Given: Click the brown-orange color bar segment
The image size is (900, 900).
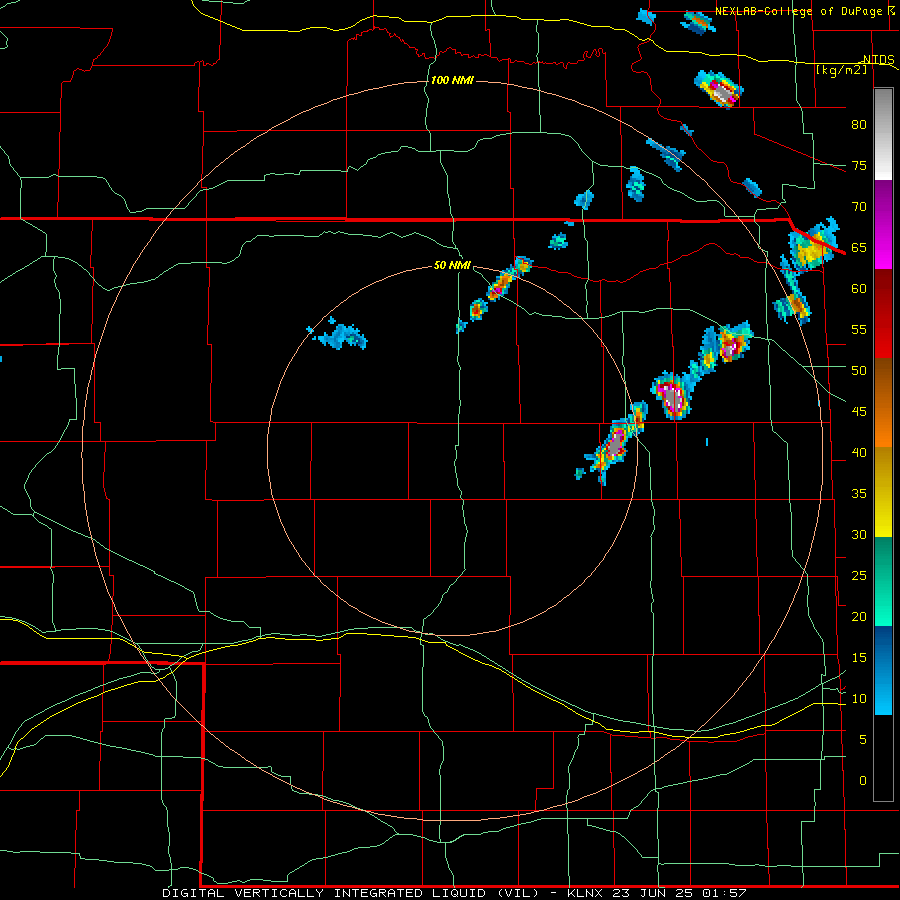Looking at the screenshot, I should (x=883, y=402).
